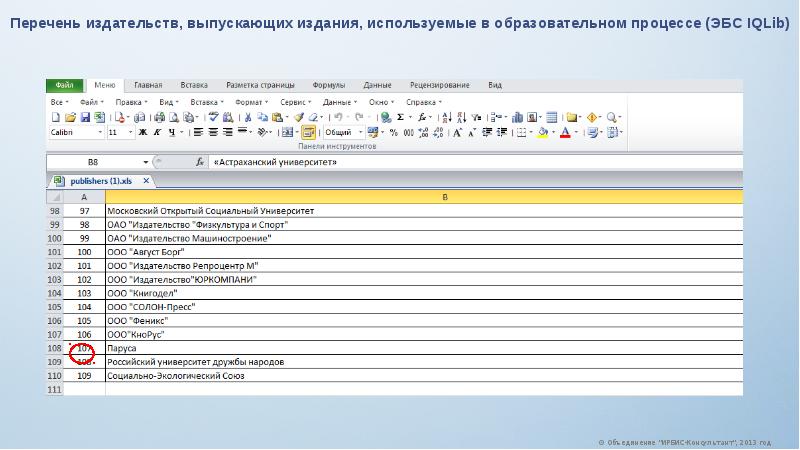Click the AutoSum sigma icon

[401, 117]
